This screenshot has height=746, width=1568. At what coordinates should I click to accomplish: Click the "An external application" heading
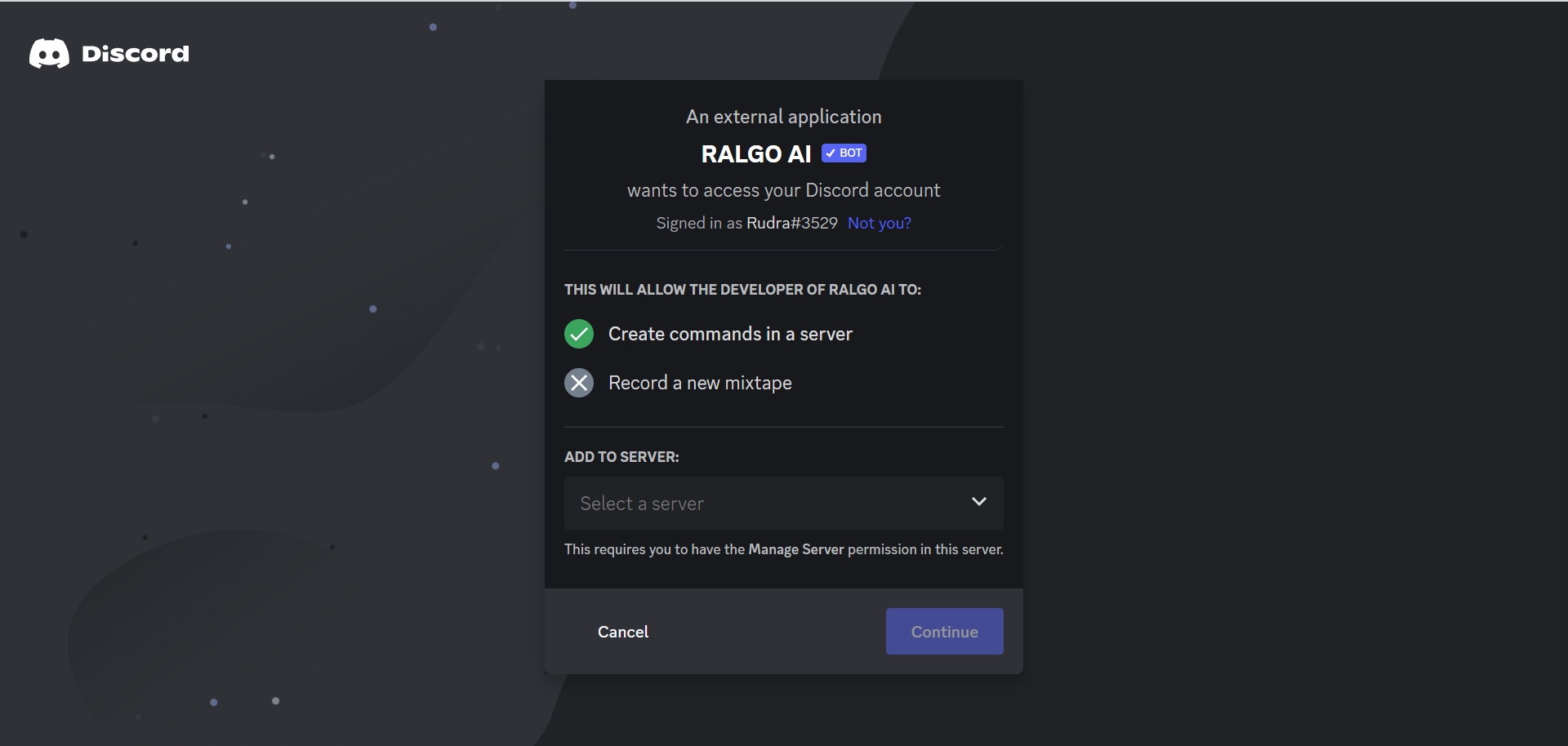tap(783, 117)
